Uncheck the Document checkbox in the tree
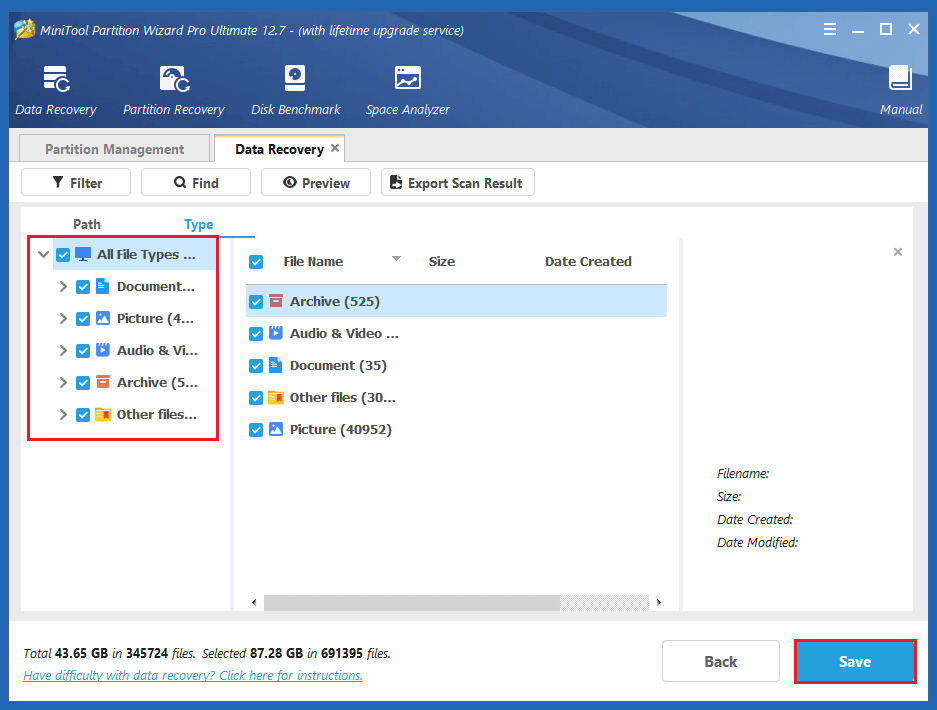Viewport: 937px width, 710px height. coord(83,287)
